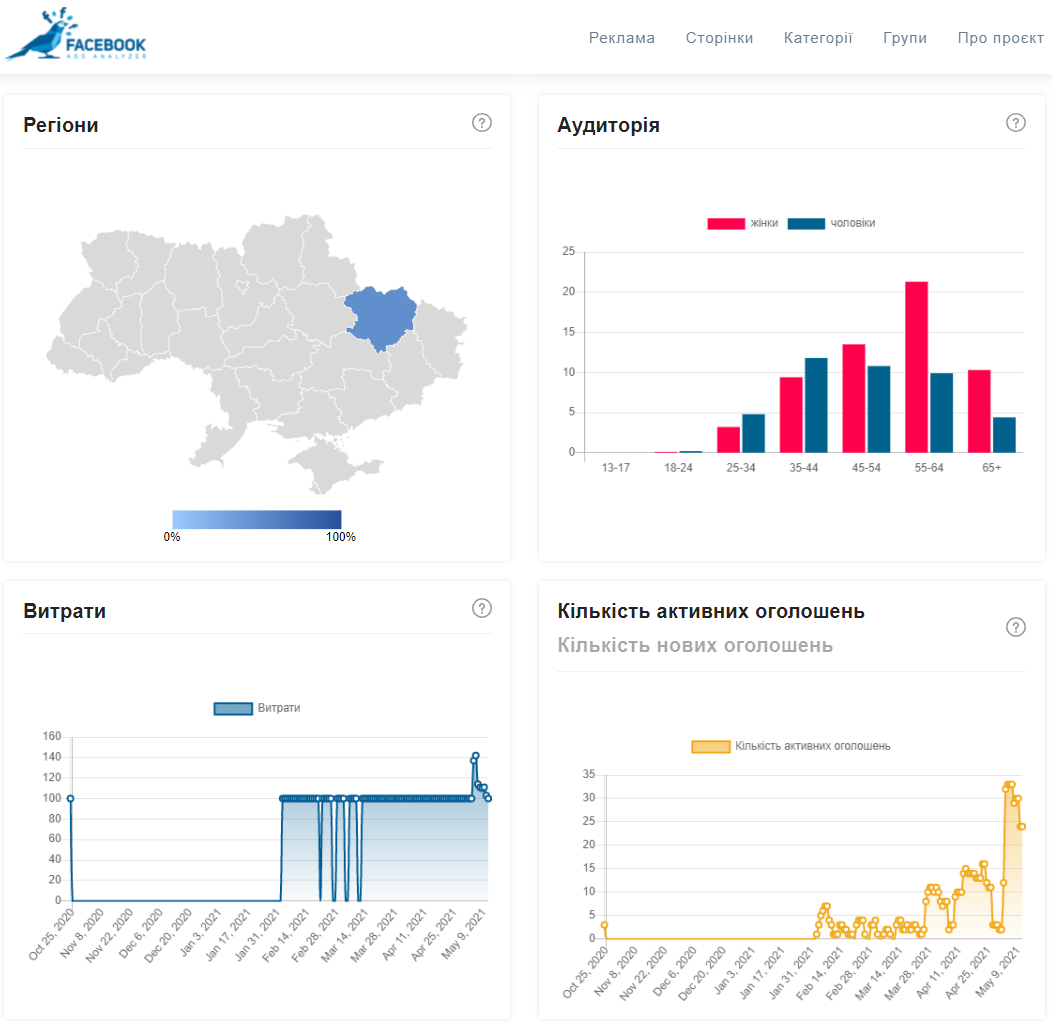Navigate to Групи section
Screen dimensions: 1052x1029
[905, 38]
